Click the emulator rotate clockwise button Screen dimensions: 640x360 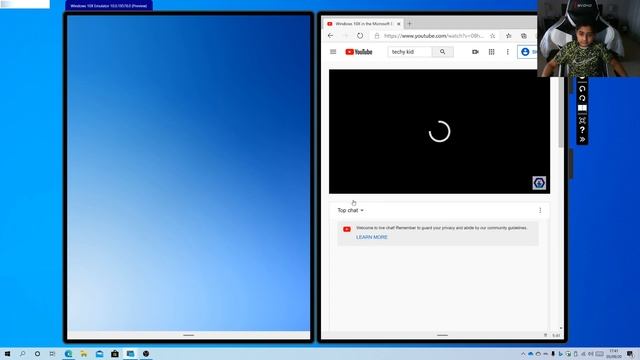pos(582,98)
